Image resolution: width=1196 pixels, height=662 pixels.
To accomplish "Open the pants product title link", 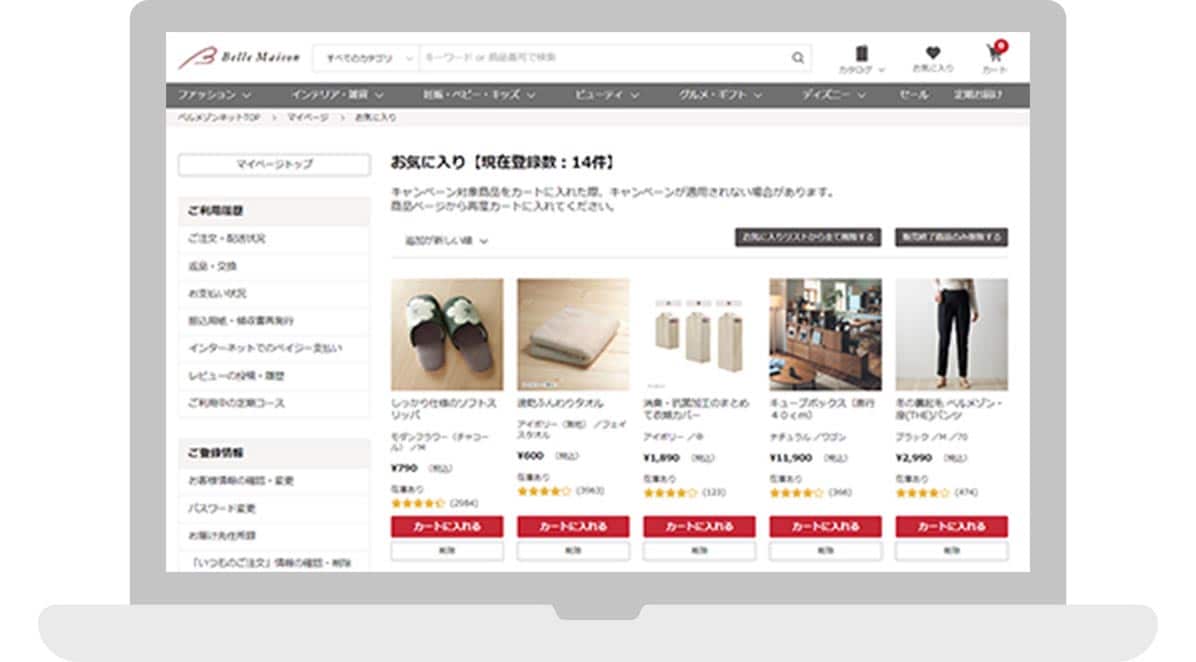I will 949,409.
